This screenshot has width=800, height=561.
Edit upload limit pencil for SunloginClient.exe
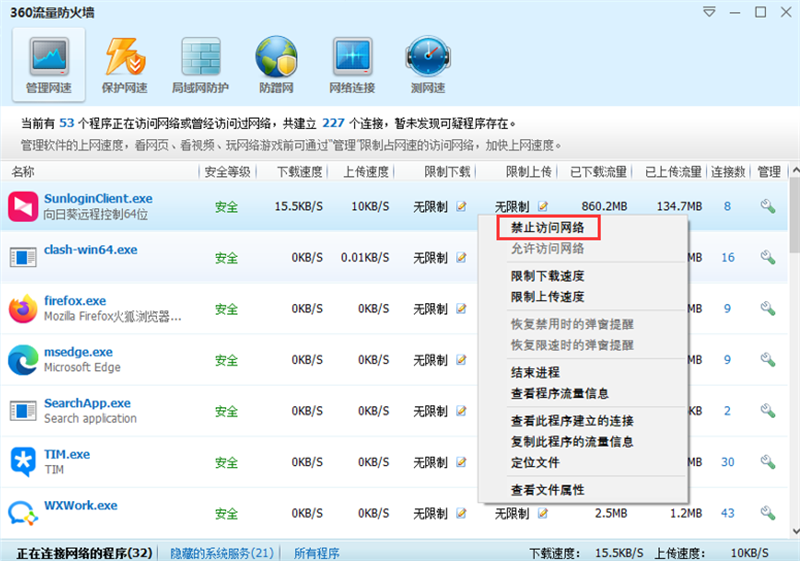click(543, 206)
